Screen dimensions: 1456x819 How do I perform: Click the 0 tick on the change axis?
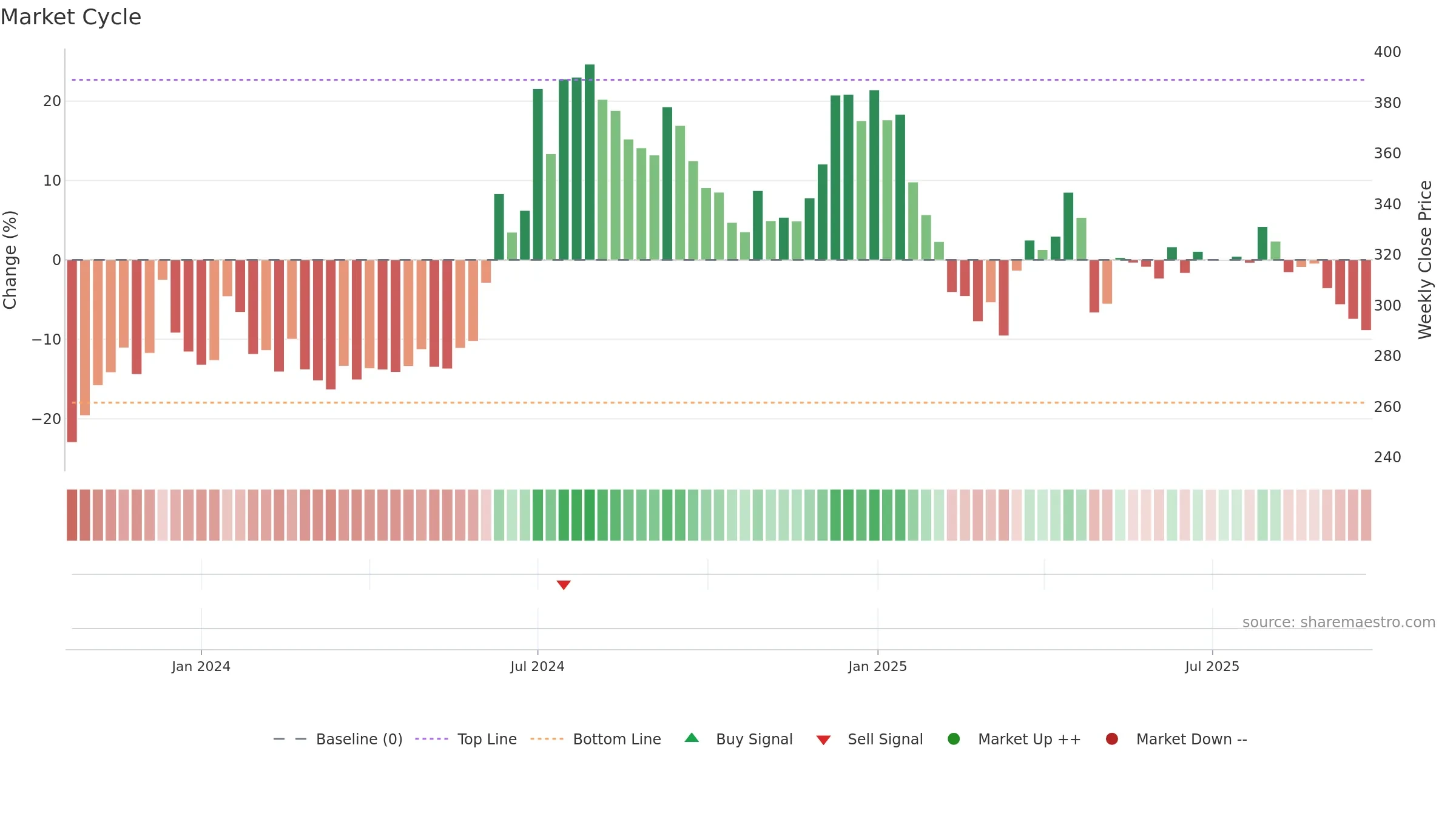click(57, 260)
